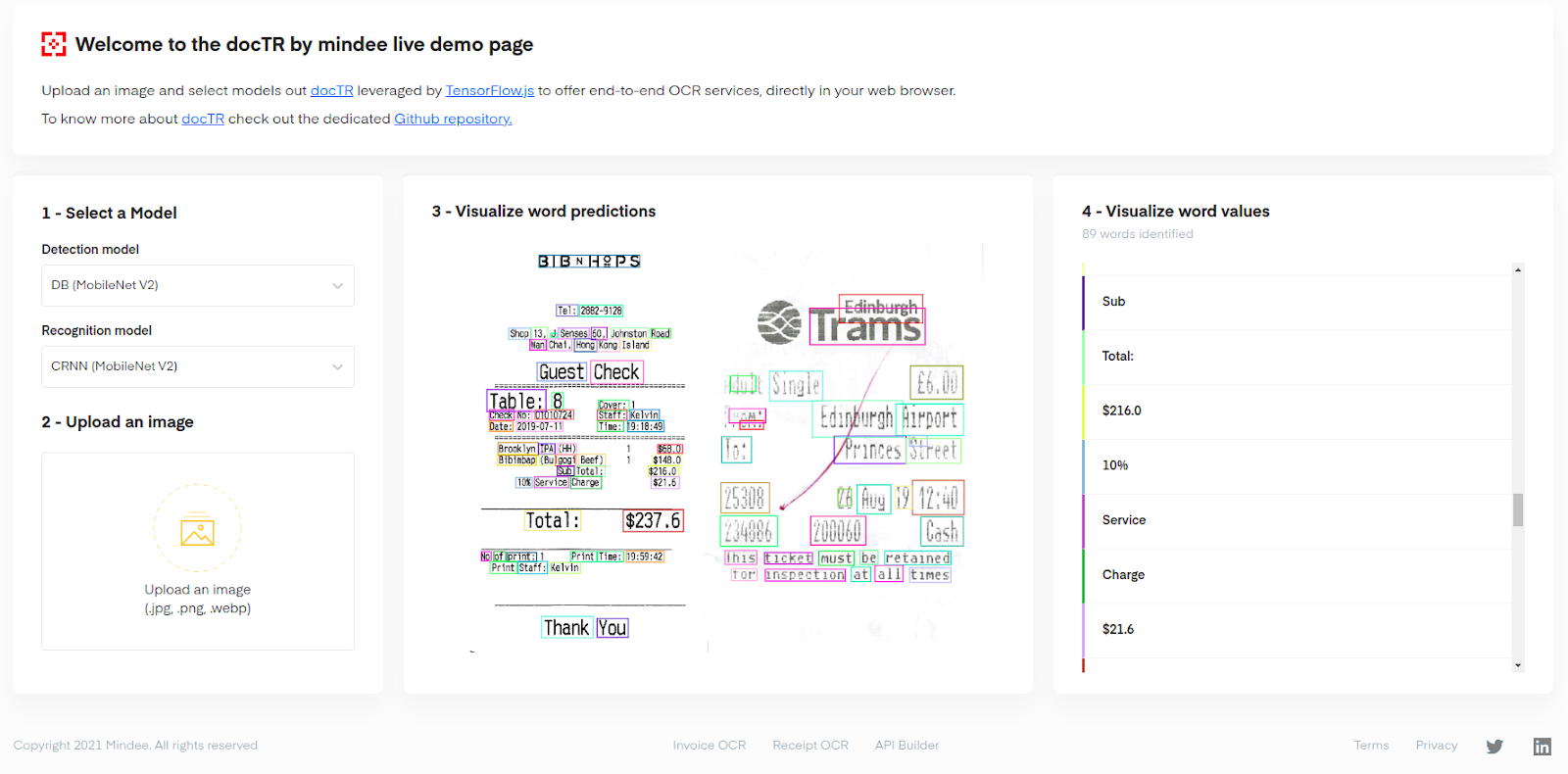Click the 'Edinburgh' box above Trams

pos(881,308)
